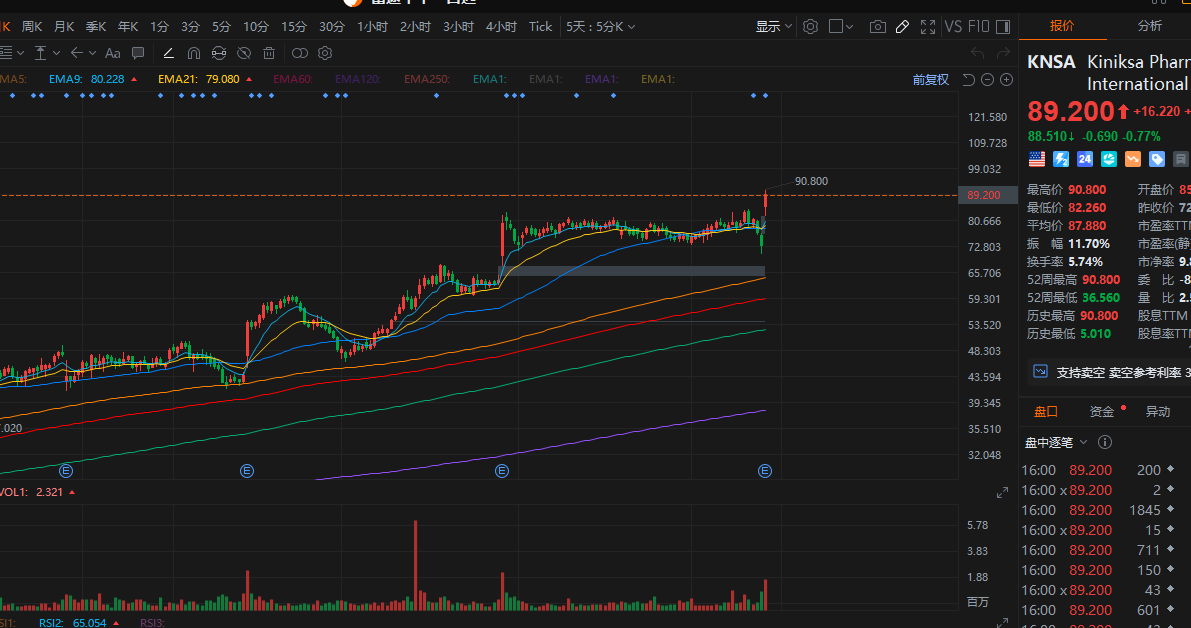Viewport: 1191px width, 628px height.
Task: Select the text annotation tool (Aa)
Action: (x=112, y=53)
